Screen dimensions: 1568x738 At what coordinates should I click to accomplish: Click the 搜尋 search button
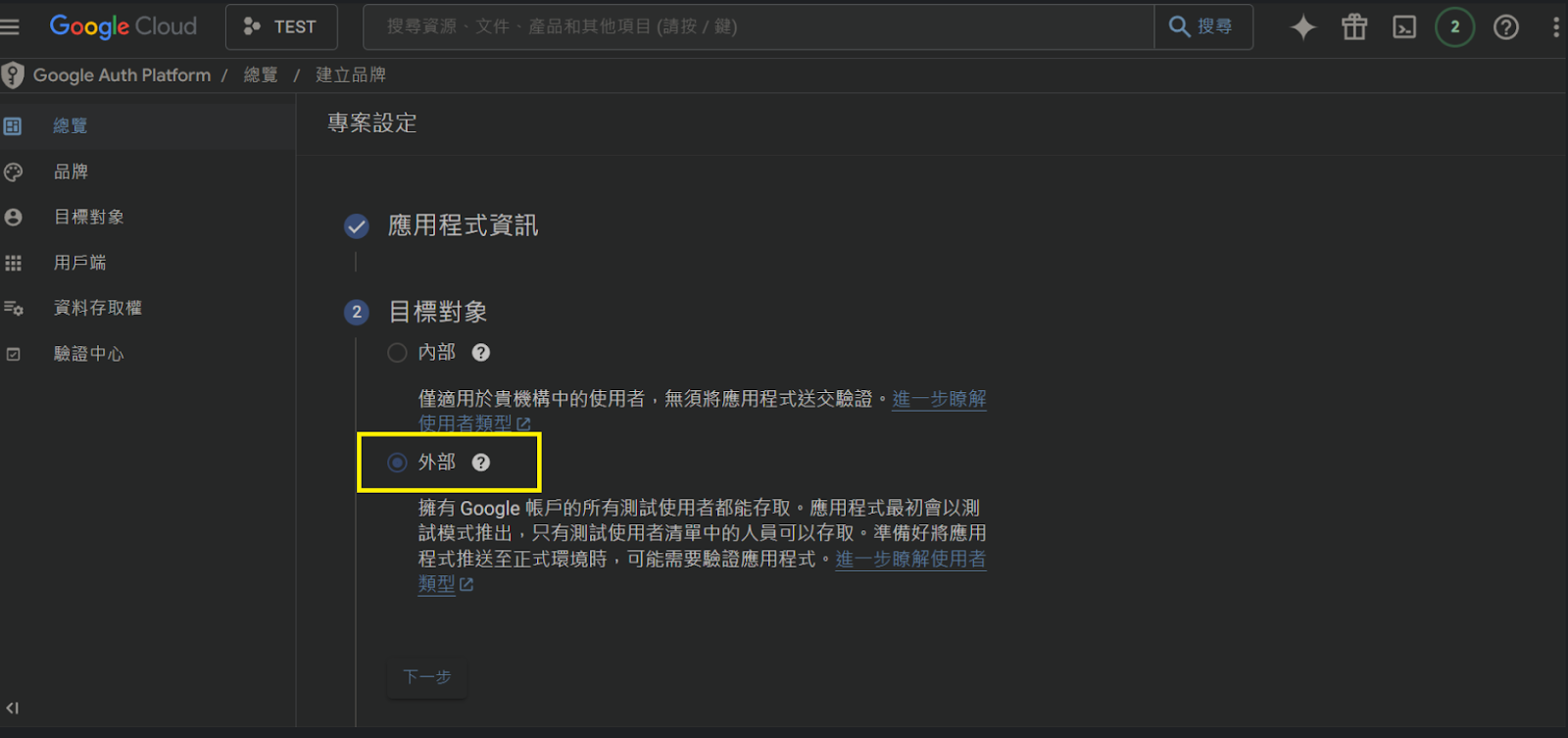click(1203, 26)
